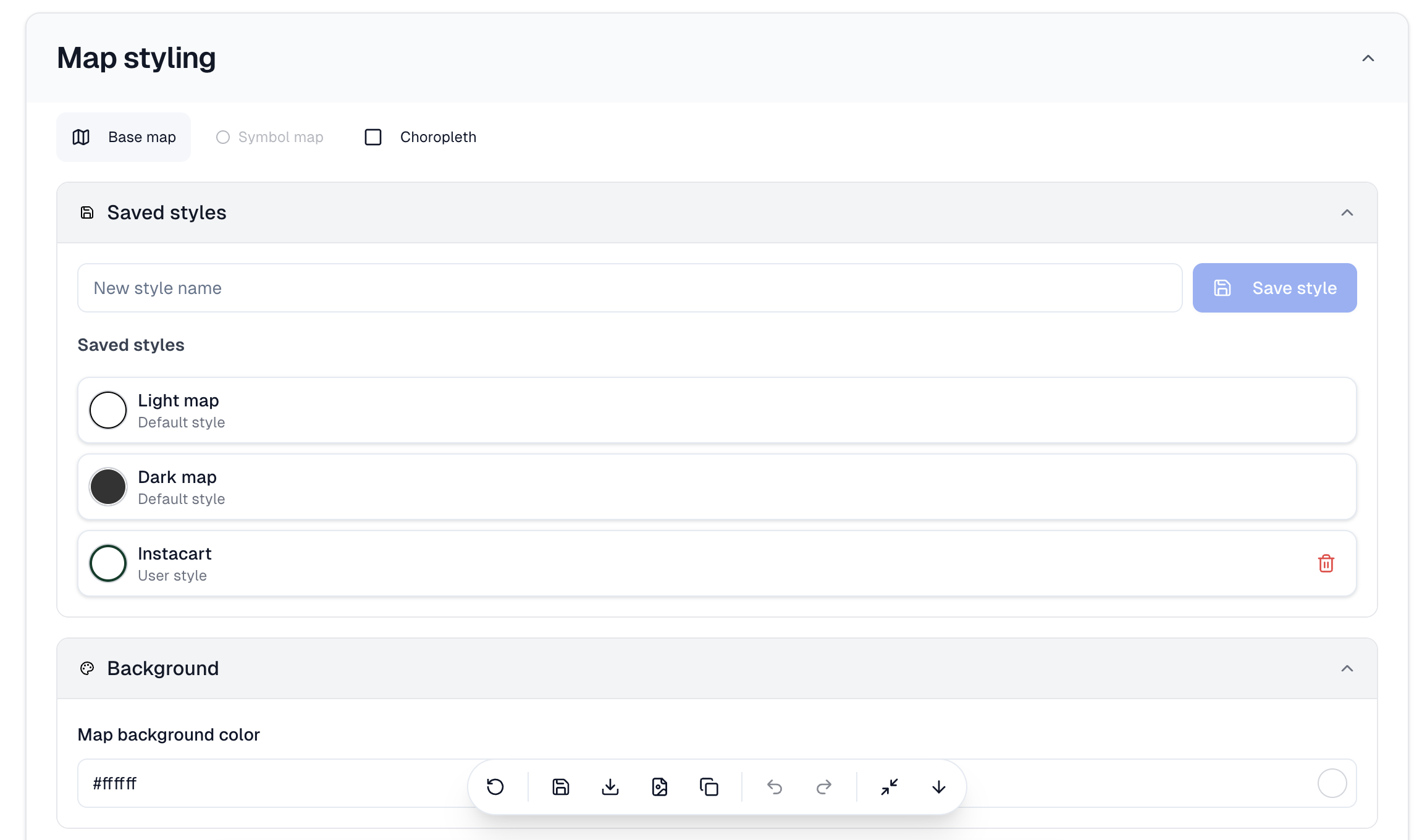Click the download icon in floating toolbar

(610, 787)
